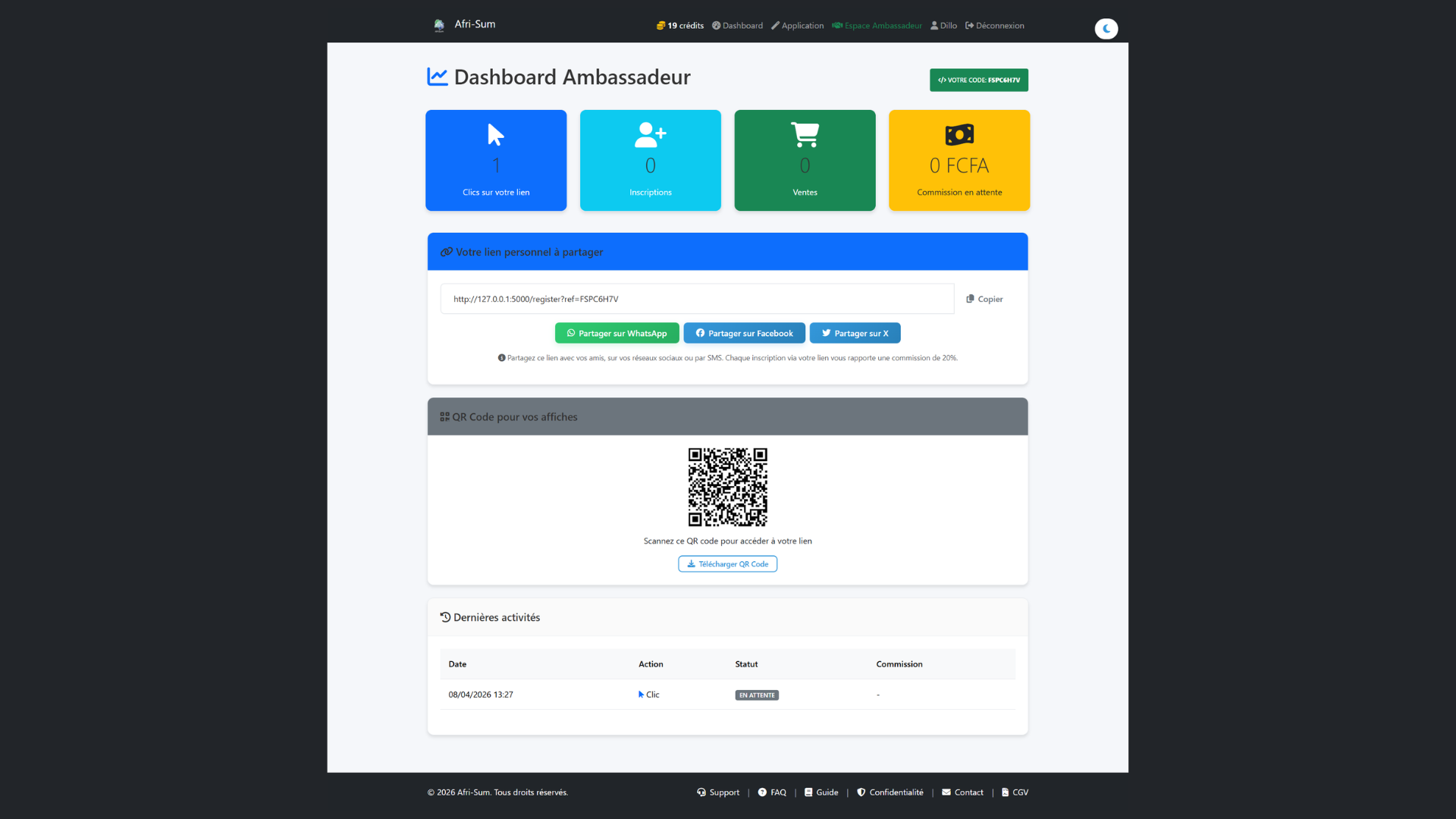Share link via WhatsApp button
1456x819 pixels.
pos(617,334)
